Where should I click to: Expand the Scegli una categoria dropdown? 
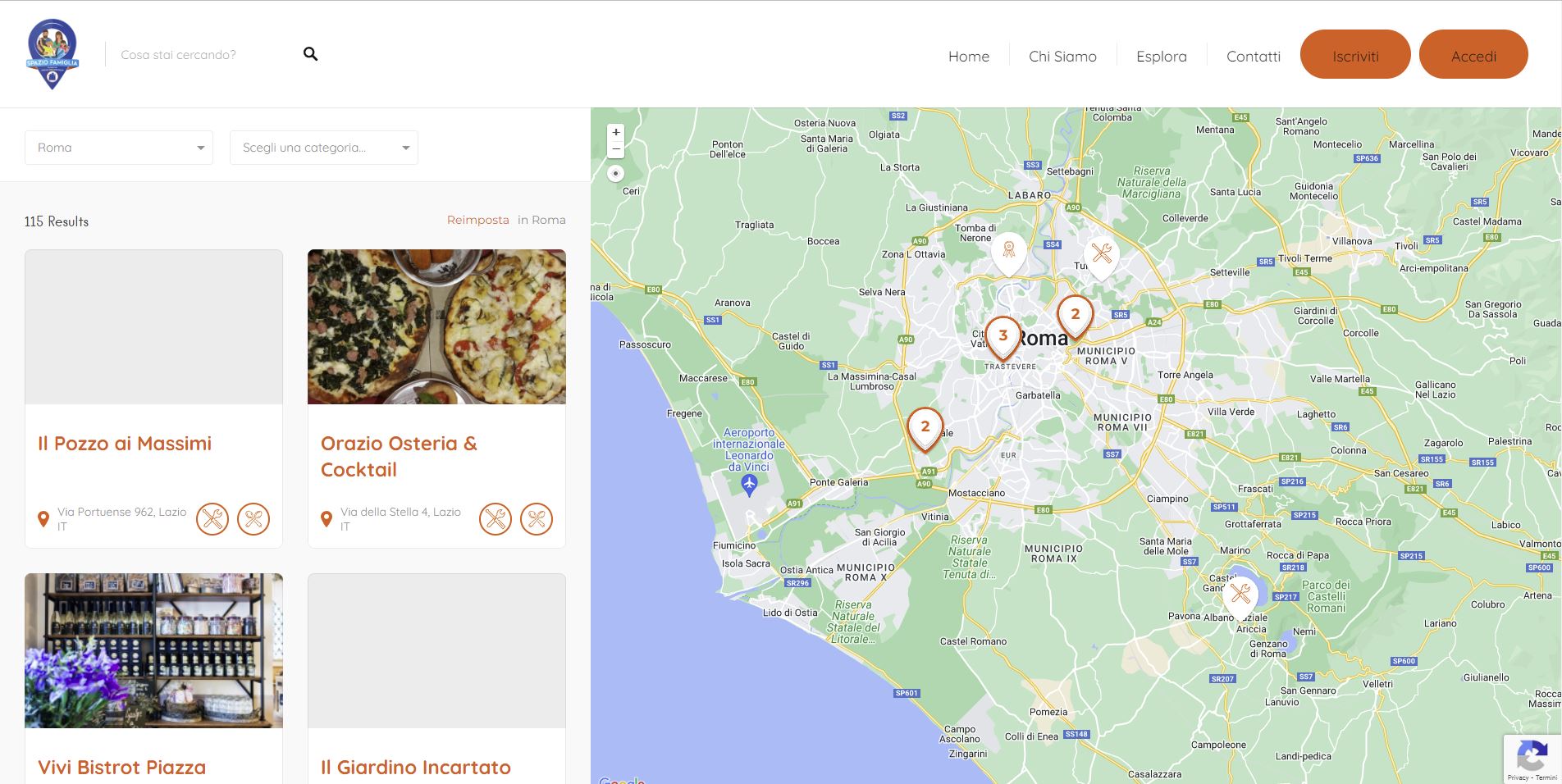pos(324,148)
